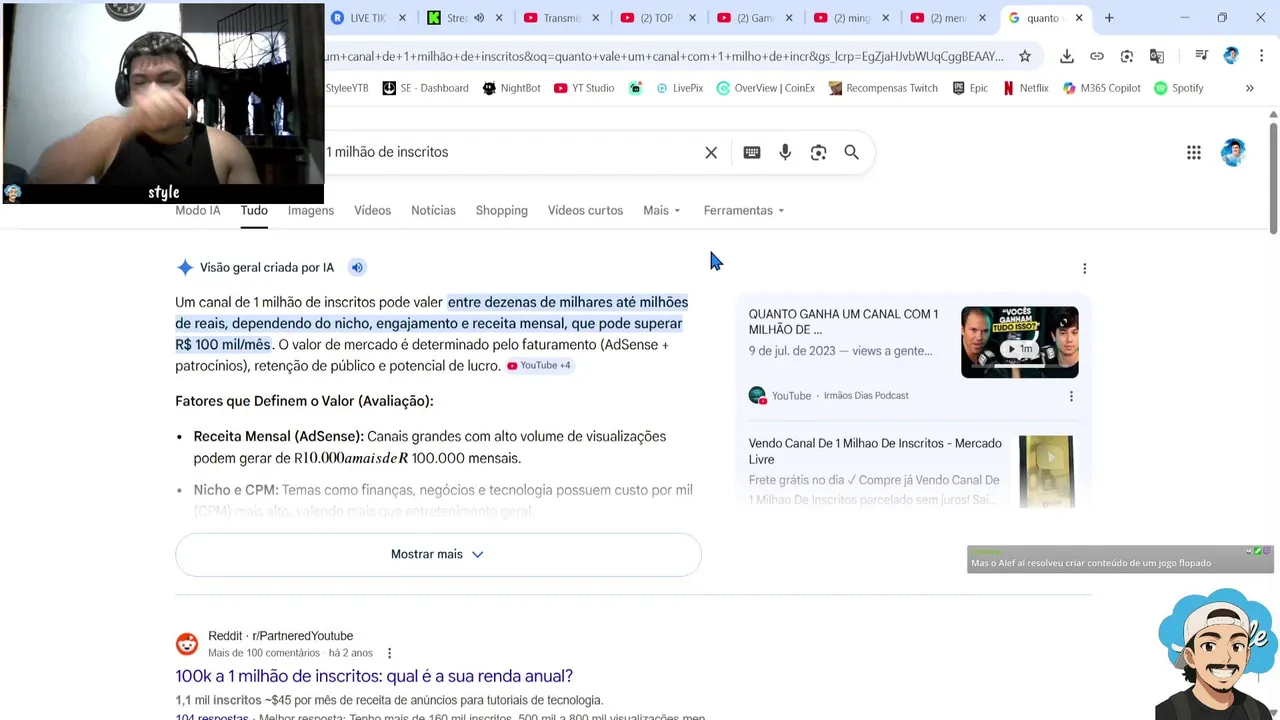This screenshot has height=720, width=1280.
Task: Select the Imagens search tab
Action: click(x=311, y=210)
